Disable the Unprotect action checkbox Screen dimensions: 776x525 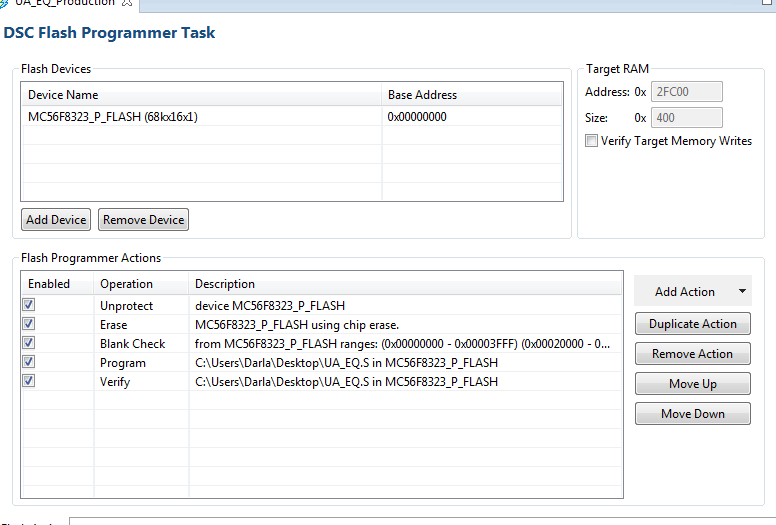click(29, 304)
